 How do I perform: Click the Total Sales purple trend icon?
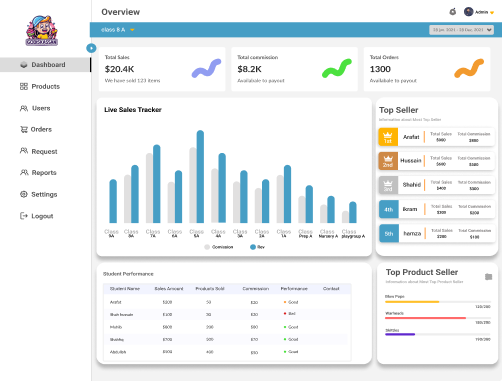click(206, 69)
